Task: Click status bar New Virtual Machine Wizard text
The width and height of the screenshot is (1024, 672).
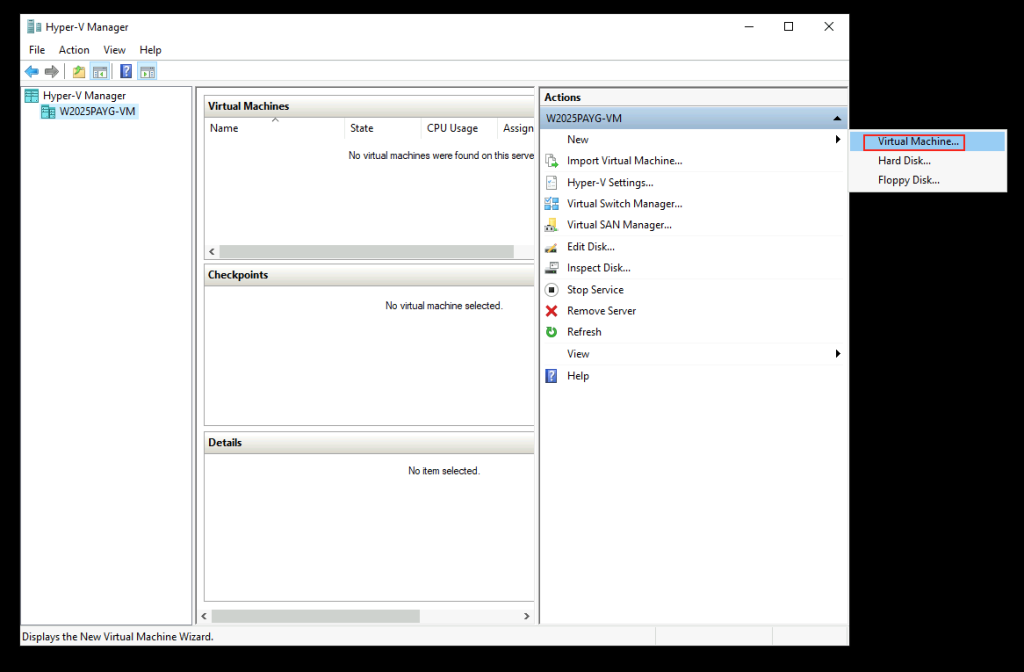Action: coord(118,637)
